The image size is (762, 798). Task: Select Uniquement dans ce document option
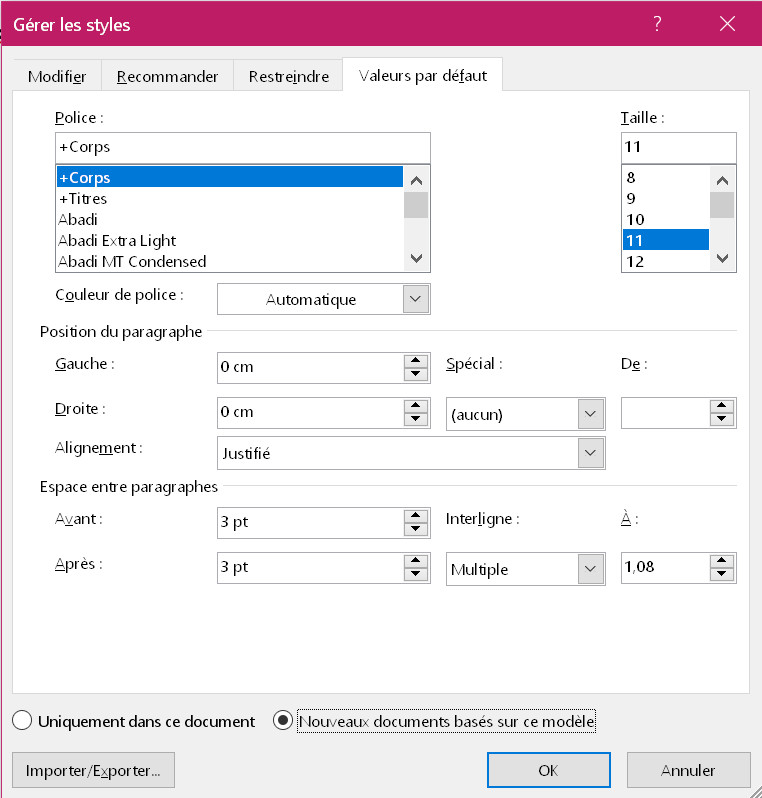click(x=23, y=721)
